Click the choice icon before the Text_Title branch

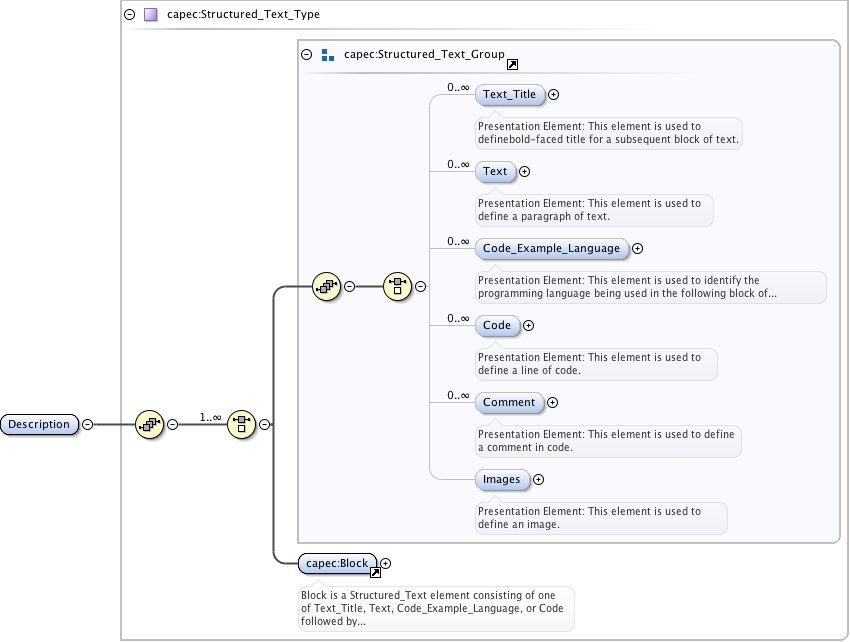[x=398, y=286]
